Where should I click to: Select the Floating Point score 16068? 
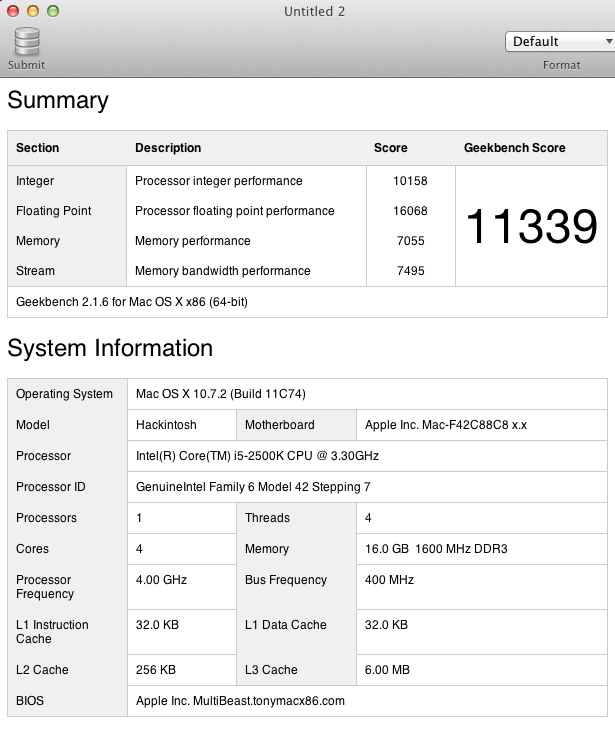410,211
